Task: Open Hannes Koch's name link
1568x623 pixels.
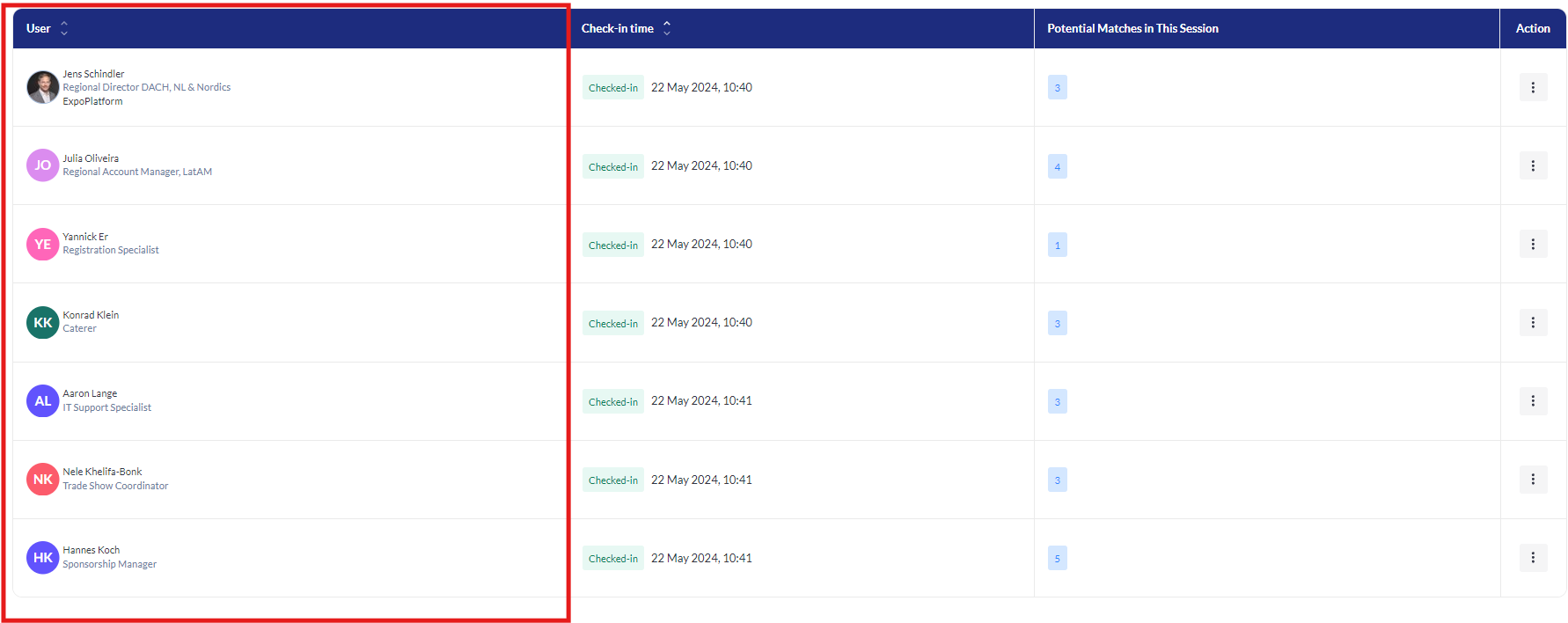Action: click(x=91, y=550)
